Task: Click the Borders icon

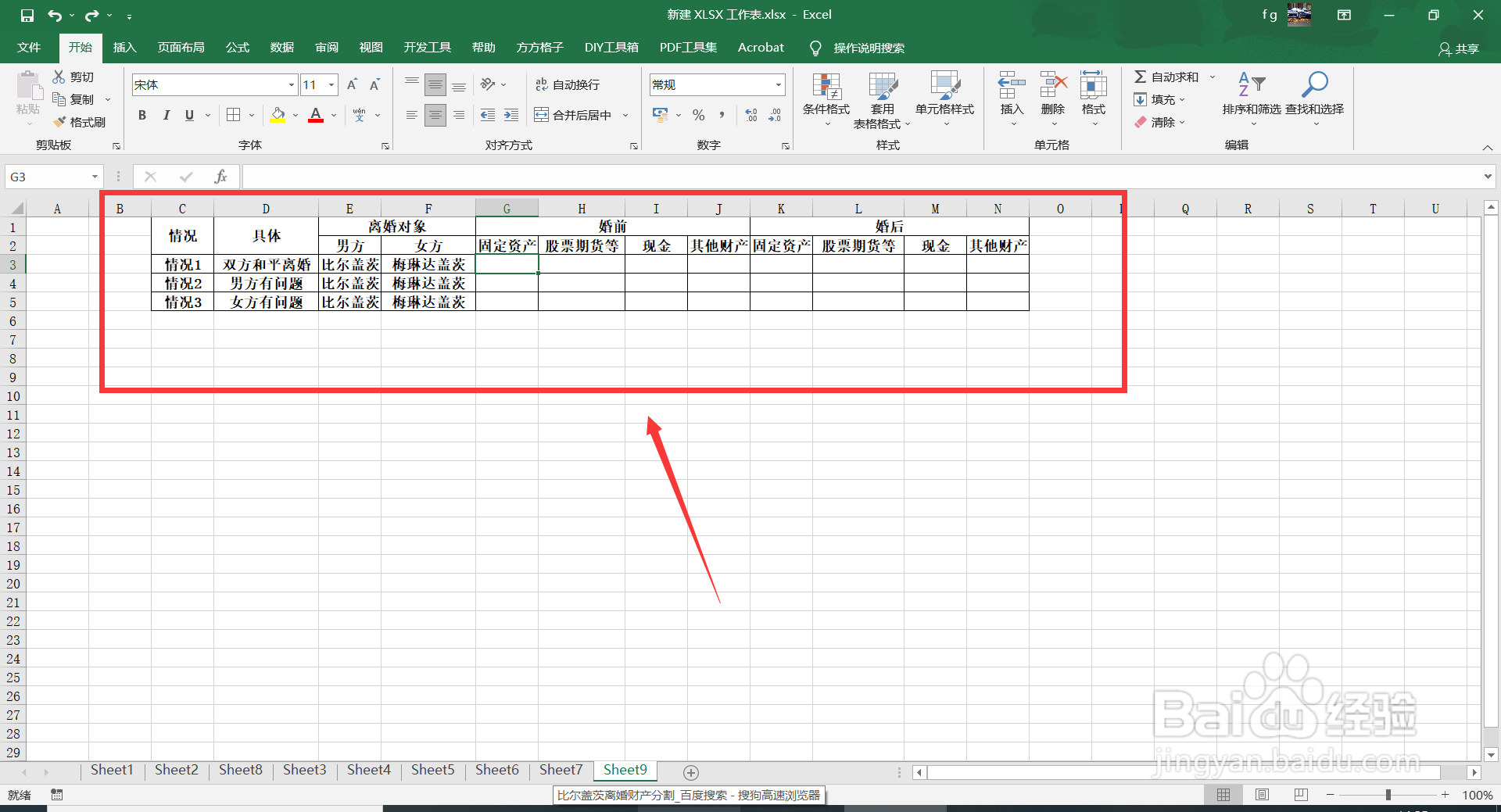Action: click(233, 115)
